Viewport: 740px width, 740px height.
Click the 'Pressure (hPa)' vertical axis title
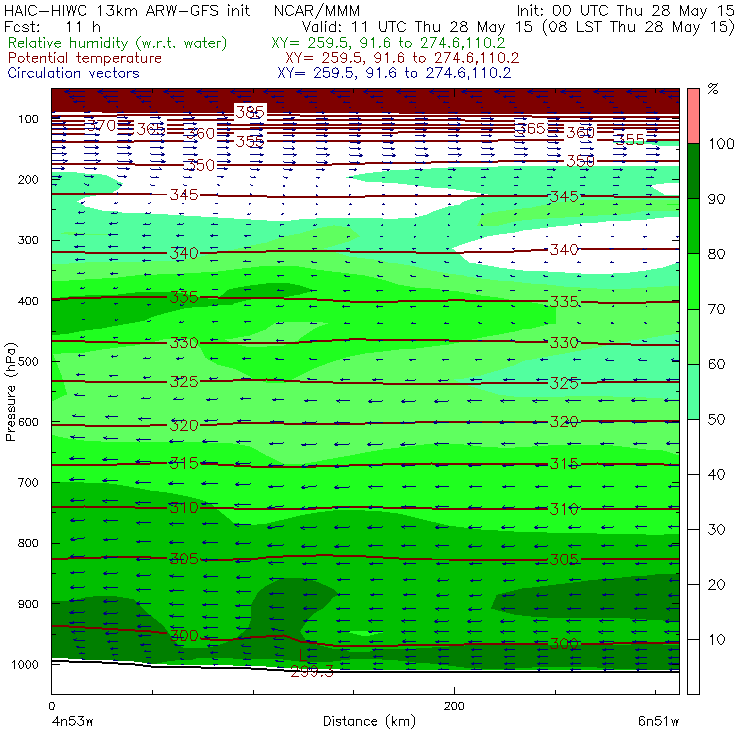click(11, 392)
